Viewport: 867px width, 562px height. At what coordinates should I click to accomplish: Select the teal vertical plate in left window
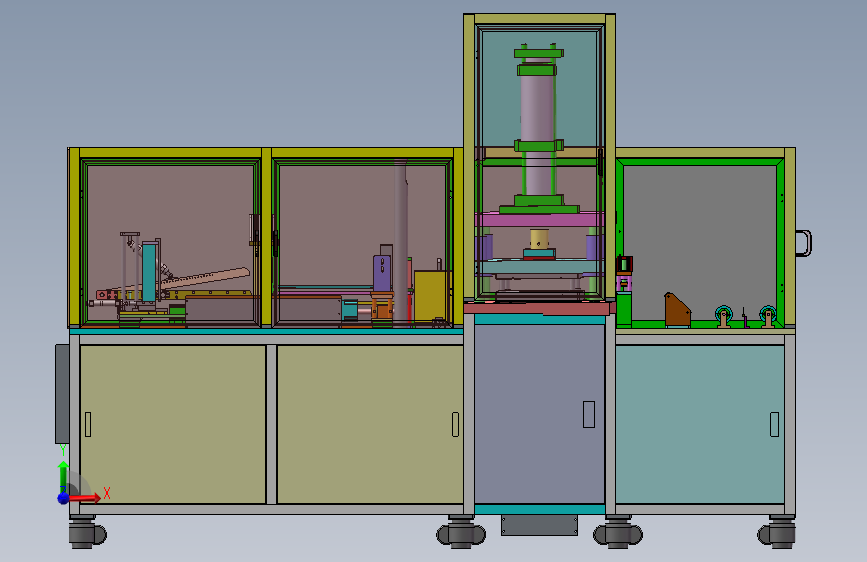pyautogui.click(x=149, y=272)
